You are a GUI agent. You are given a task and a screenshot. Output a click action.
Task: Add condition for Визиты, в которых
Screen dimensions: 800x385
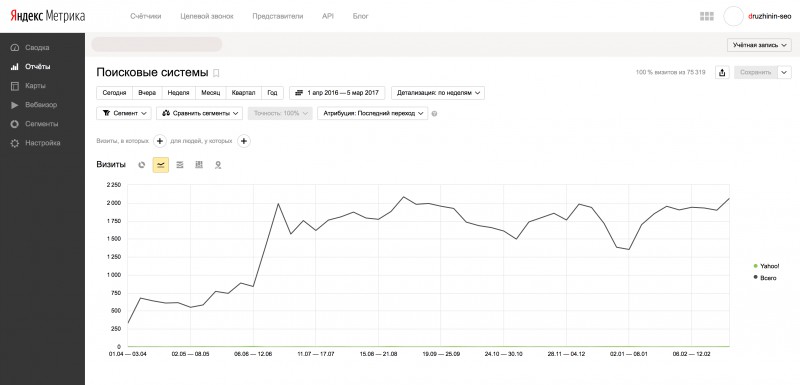click(x=159, y=141)
